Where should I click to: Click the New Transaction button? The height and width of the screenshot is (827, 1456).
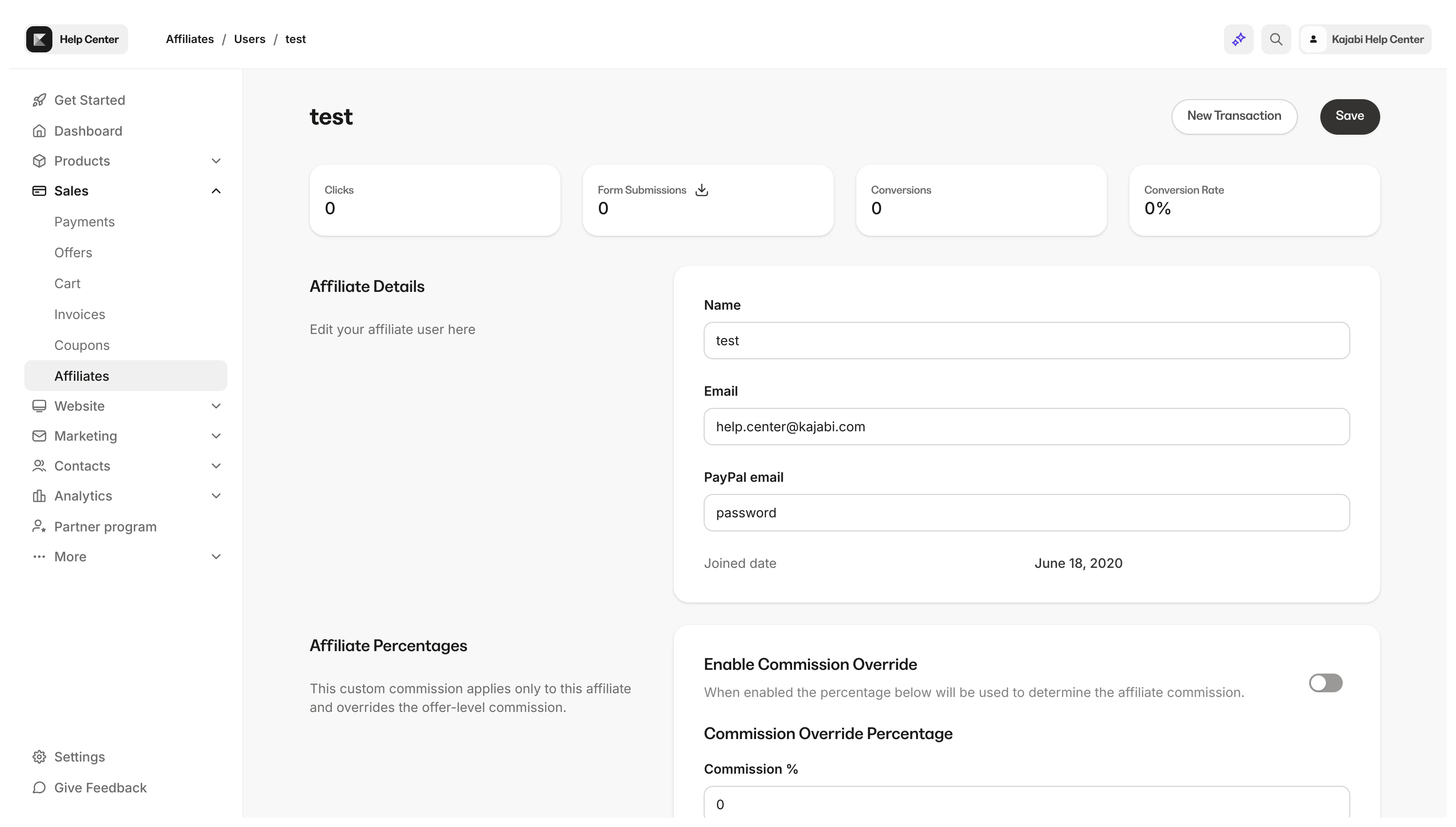1234,116
